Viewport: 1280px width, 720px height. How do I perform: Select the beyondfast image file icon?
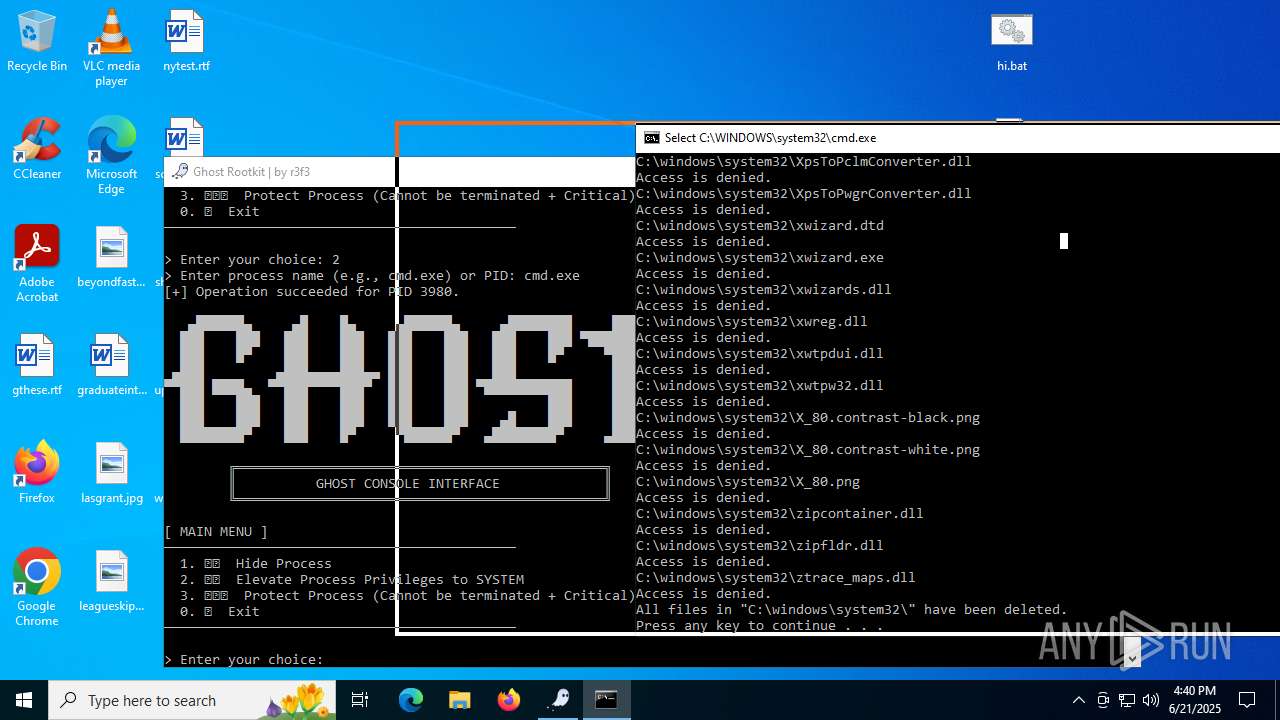tap(111, 257)
